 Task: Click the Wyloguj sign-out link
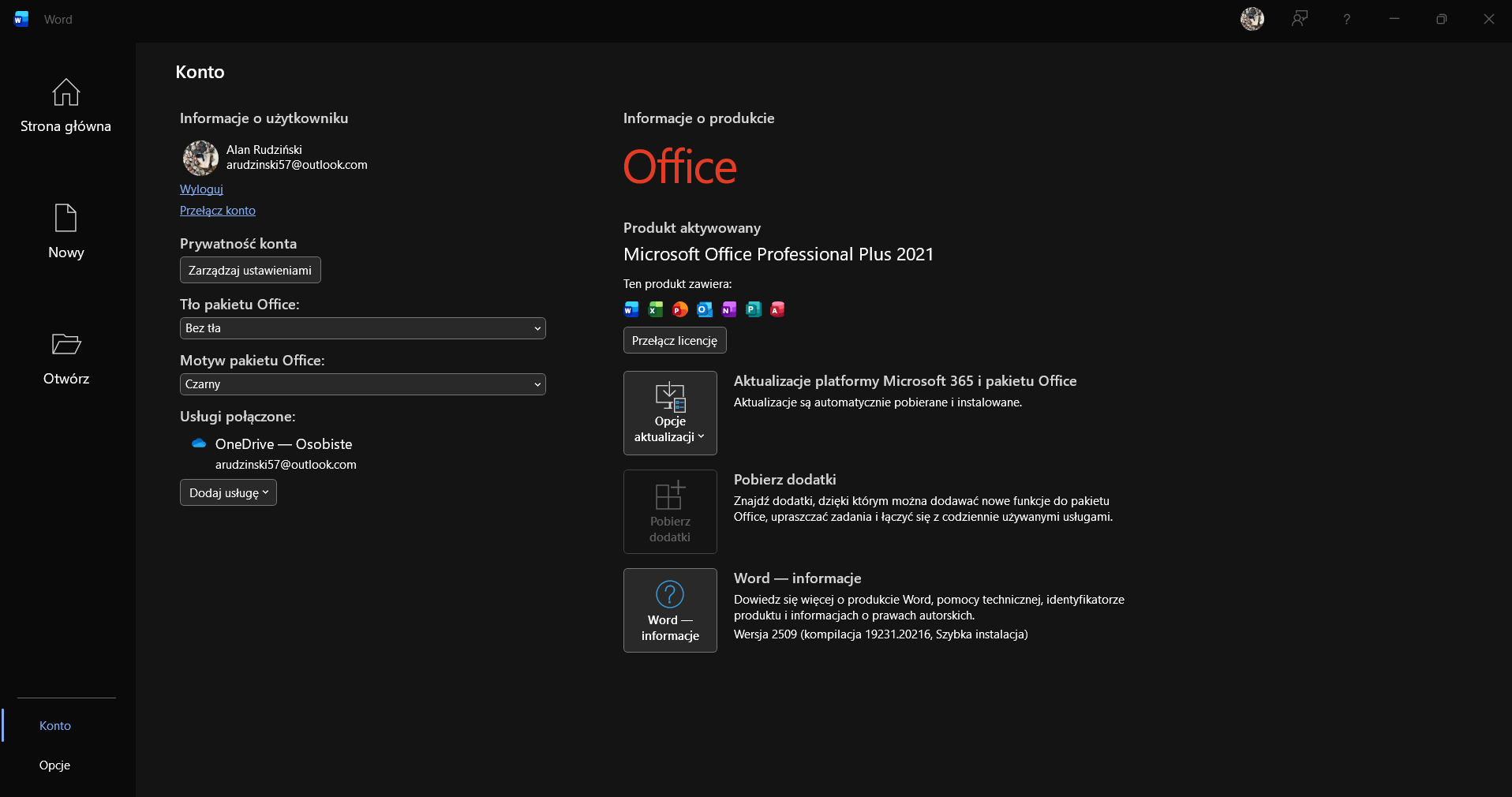click(x=201, y=189)
